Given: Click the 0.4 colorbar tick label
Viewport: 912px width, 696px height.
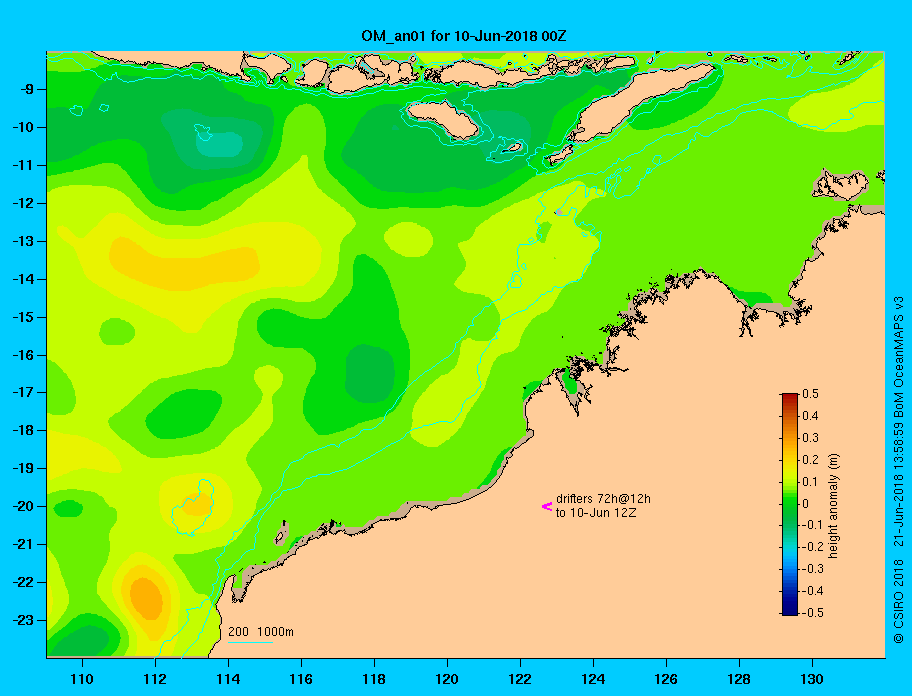Looking at the screenshot, I should click(x=810, y=416).
